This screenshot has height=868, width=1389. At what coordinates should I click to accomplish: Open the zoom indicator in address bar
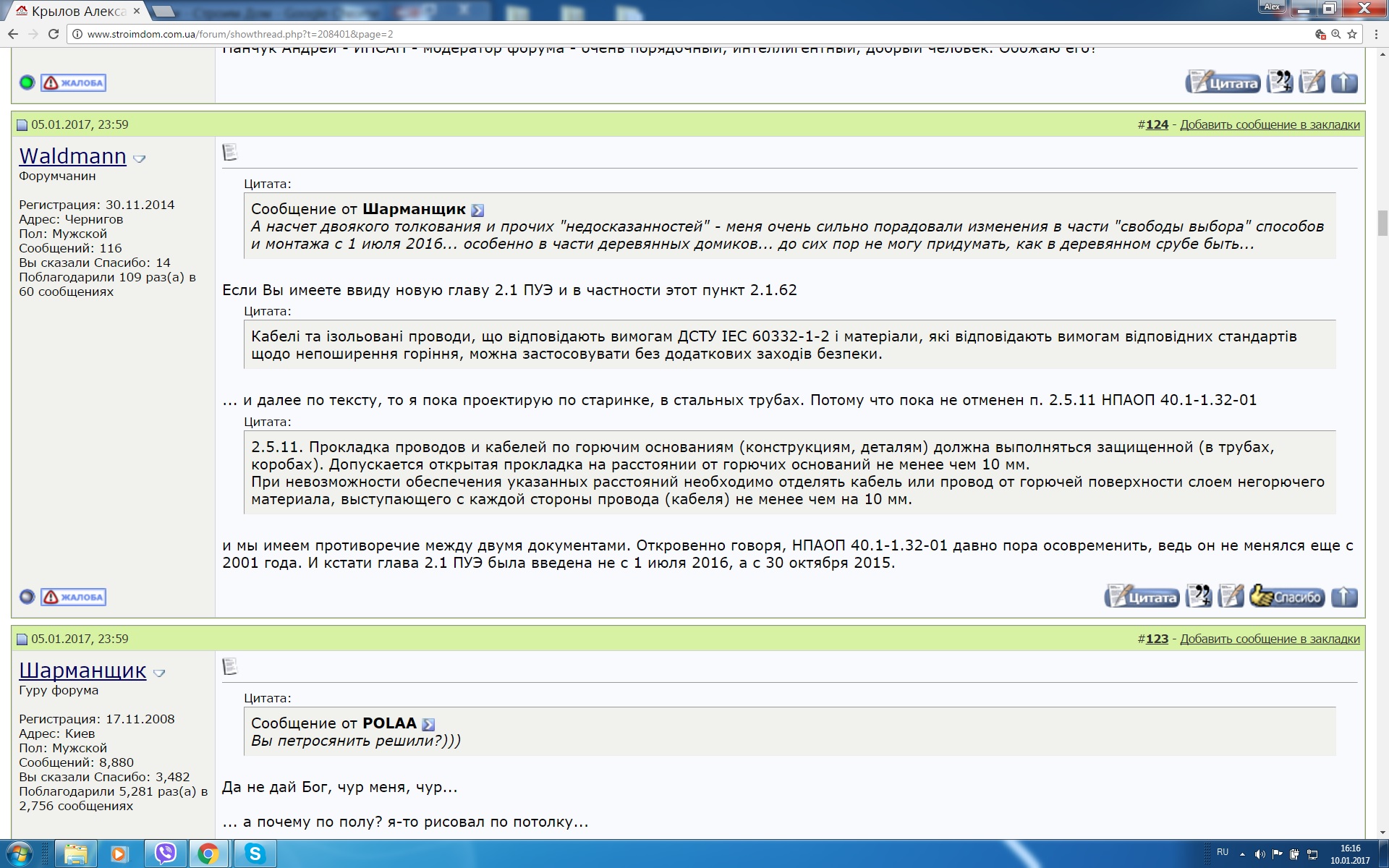point(1335,34)
